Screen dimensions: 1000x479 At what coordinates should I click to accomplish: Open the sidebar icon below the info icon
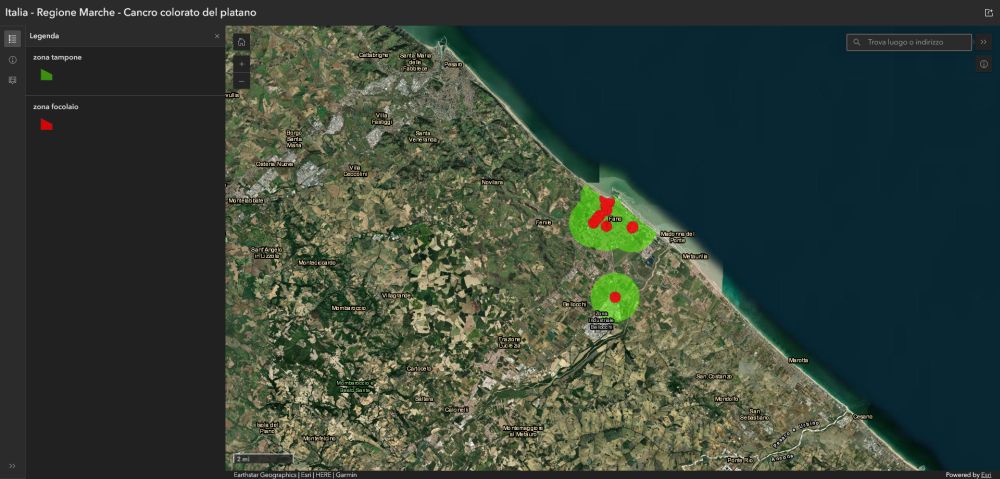click(x=12, y=80)
